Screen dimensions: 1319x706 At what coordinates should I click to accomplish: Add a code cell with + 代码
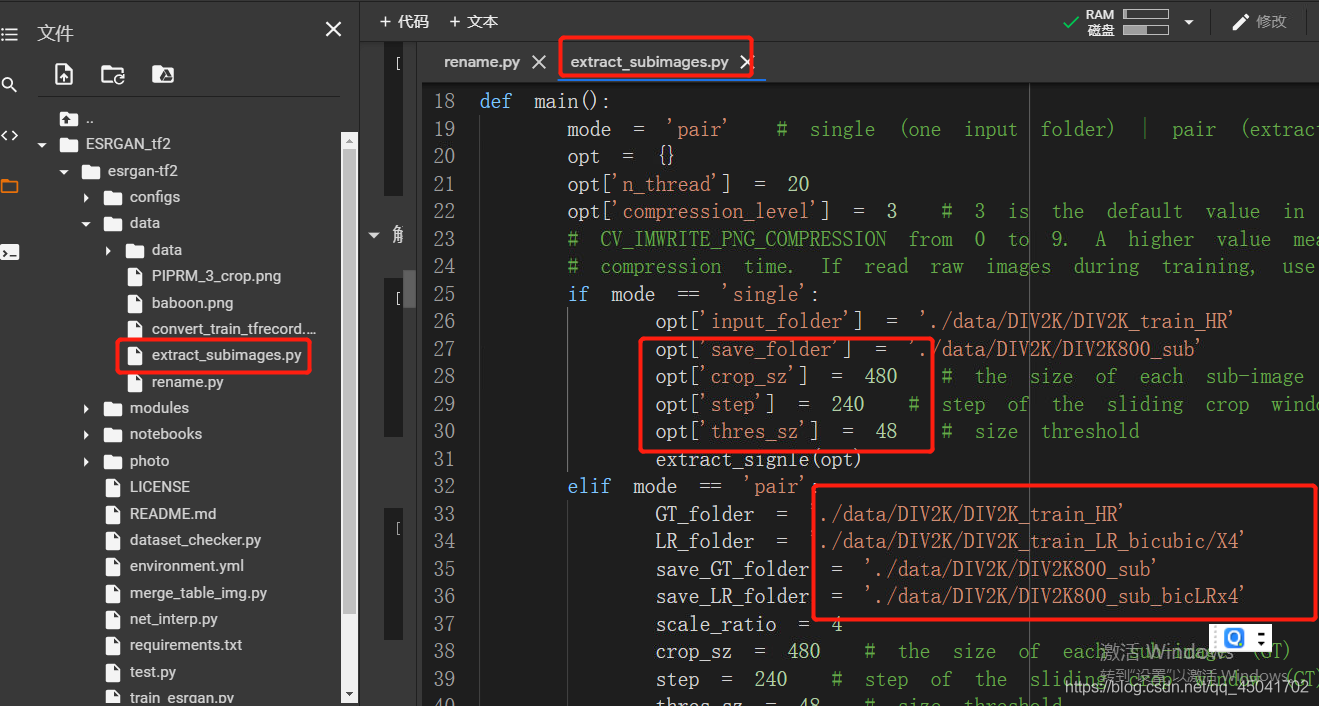(x=404, y=21)
